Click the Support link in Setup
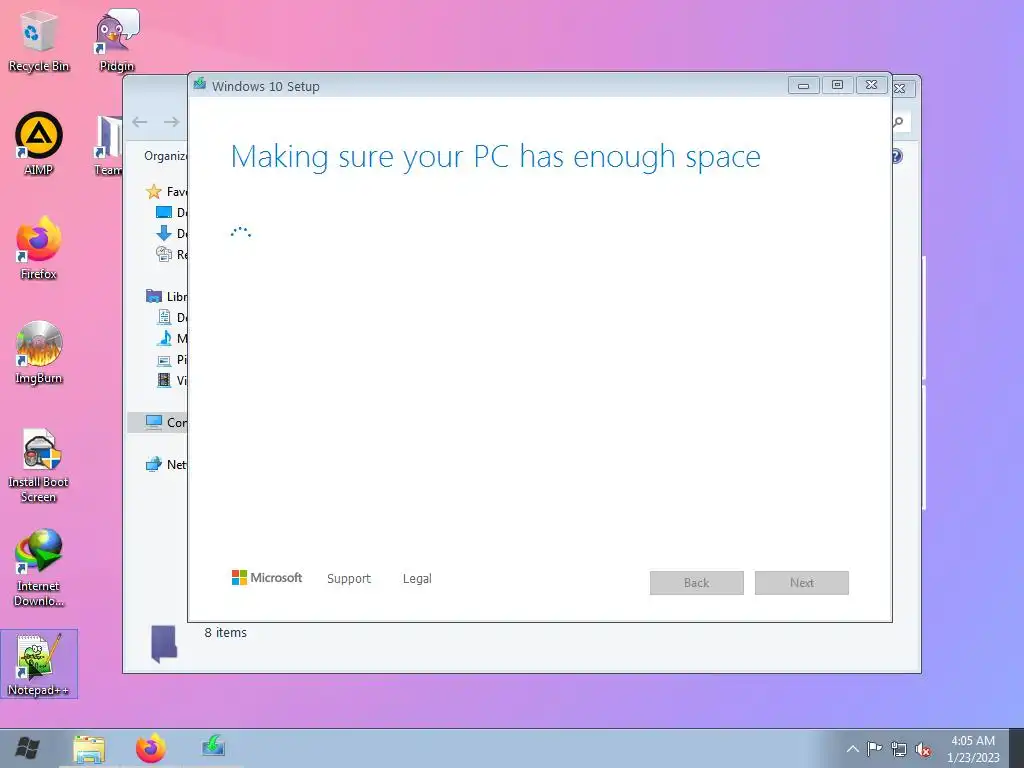Screen dimensions: 1024x768 coord(349,579)
